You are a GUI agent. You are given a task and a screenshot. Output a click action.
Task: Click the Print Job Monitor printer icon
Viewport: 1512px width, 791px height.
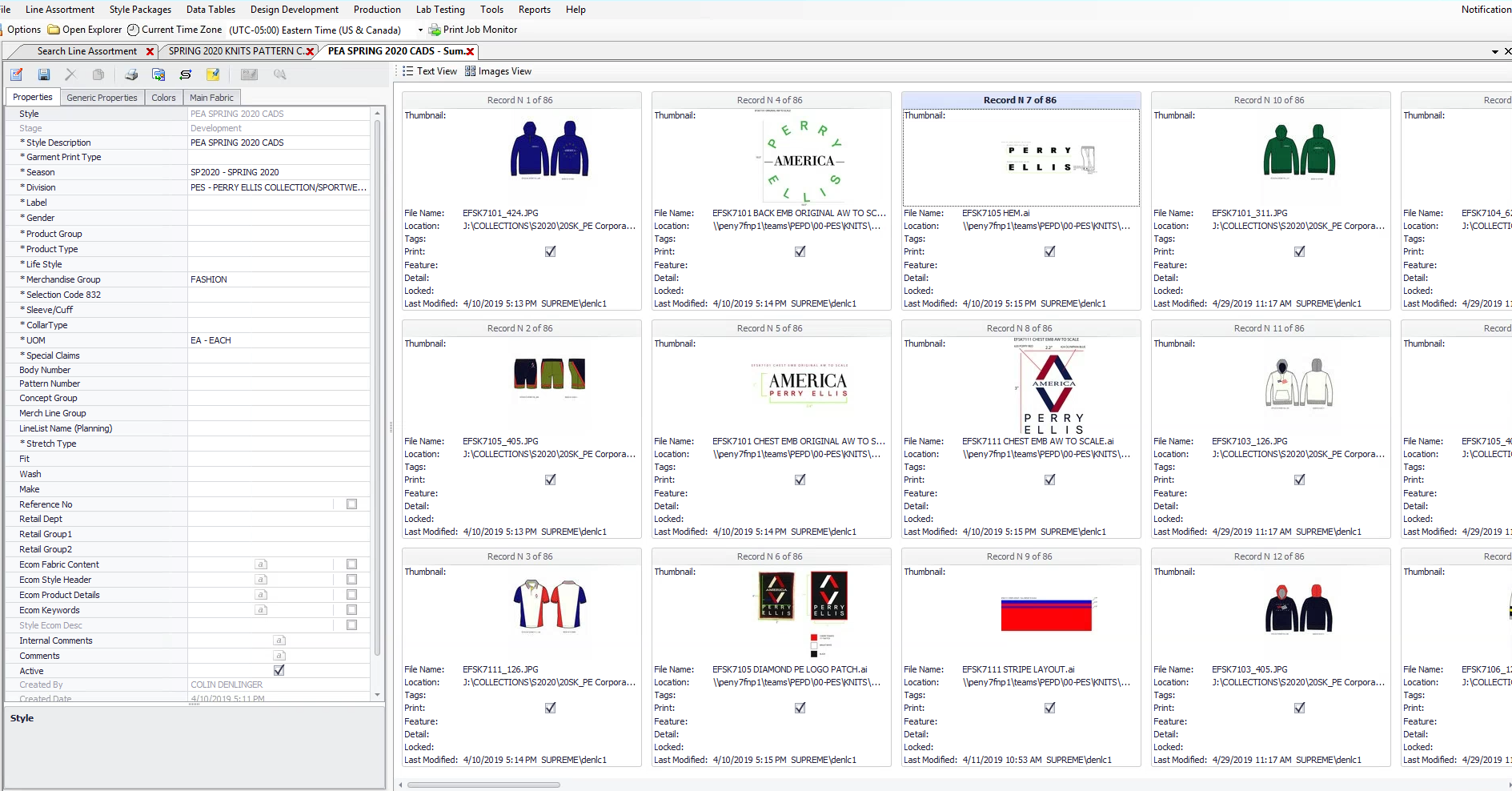click(435, 30)
